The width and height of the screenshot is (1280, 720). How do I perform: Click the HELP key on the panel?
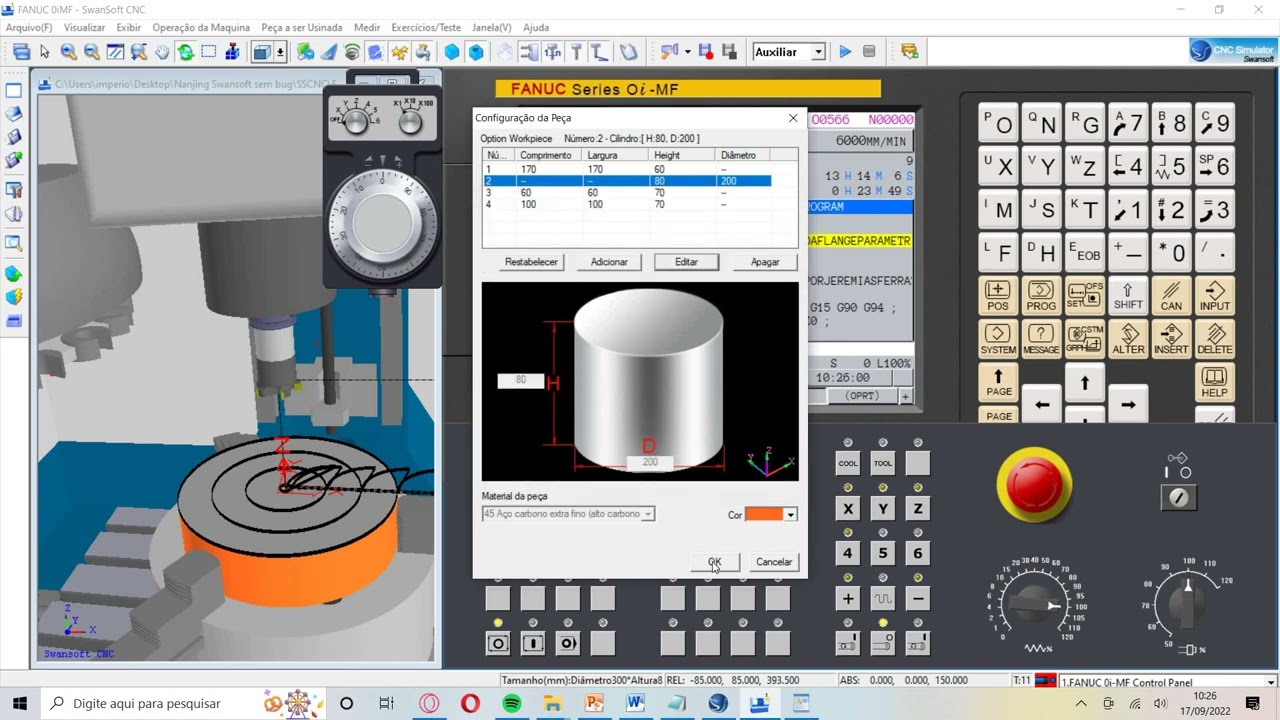[x=1214, y=383]
